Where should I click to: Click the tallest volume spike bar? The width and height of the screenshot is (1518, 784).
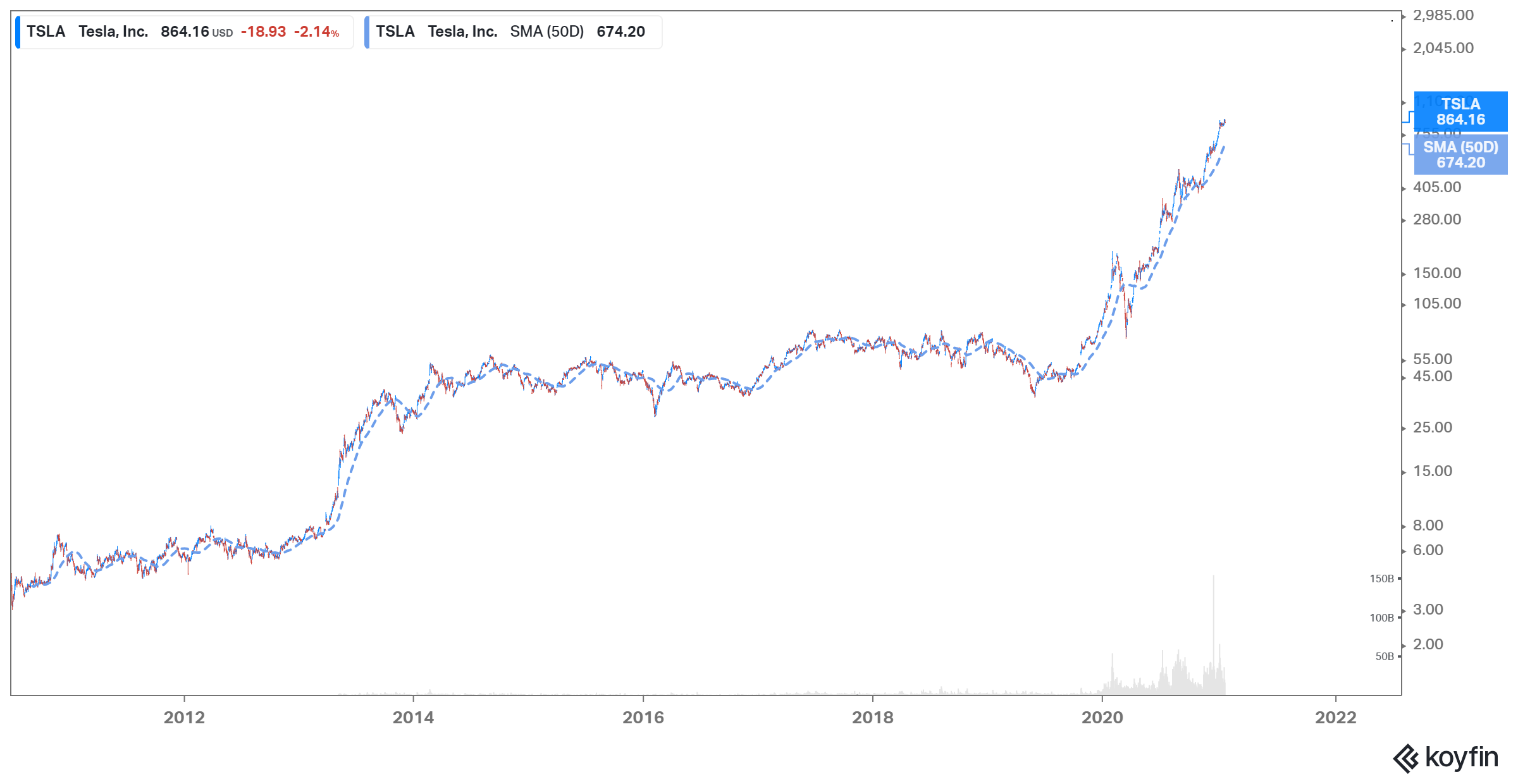(1213, 635)
